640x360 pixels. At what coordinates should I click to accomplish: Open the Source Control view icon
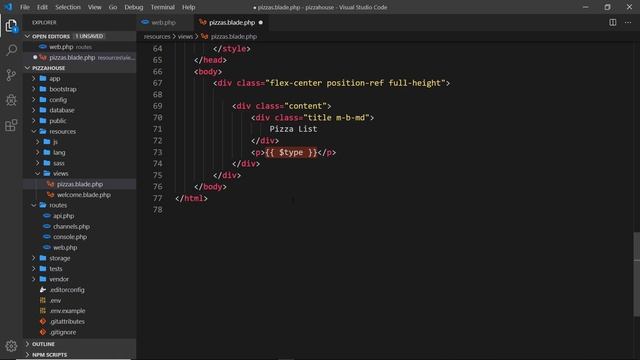pos(11,75)
